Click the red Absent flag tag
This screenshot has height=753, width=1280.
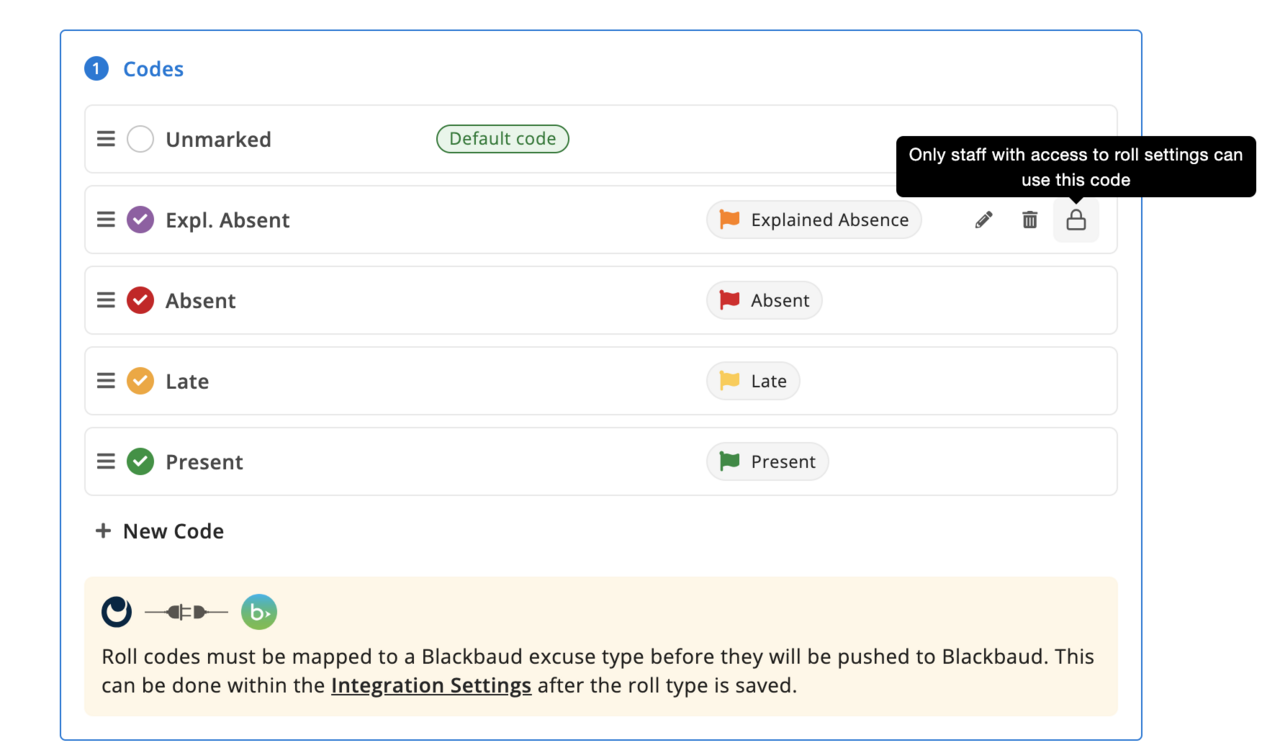[764, 300]
